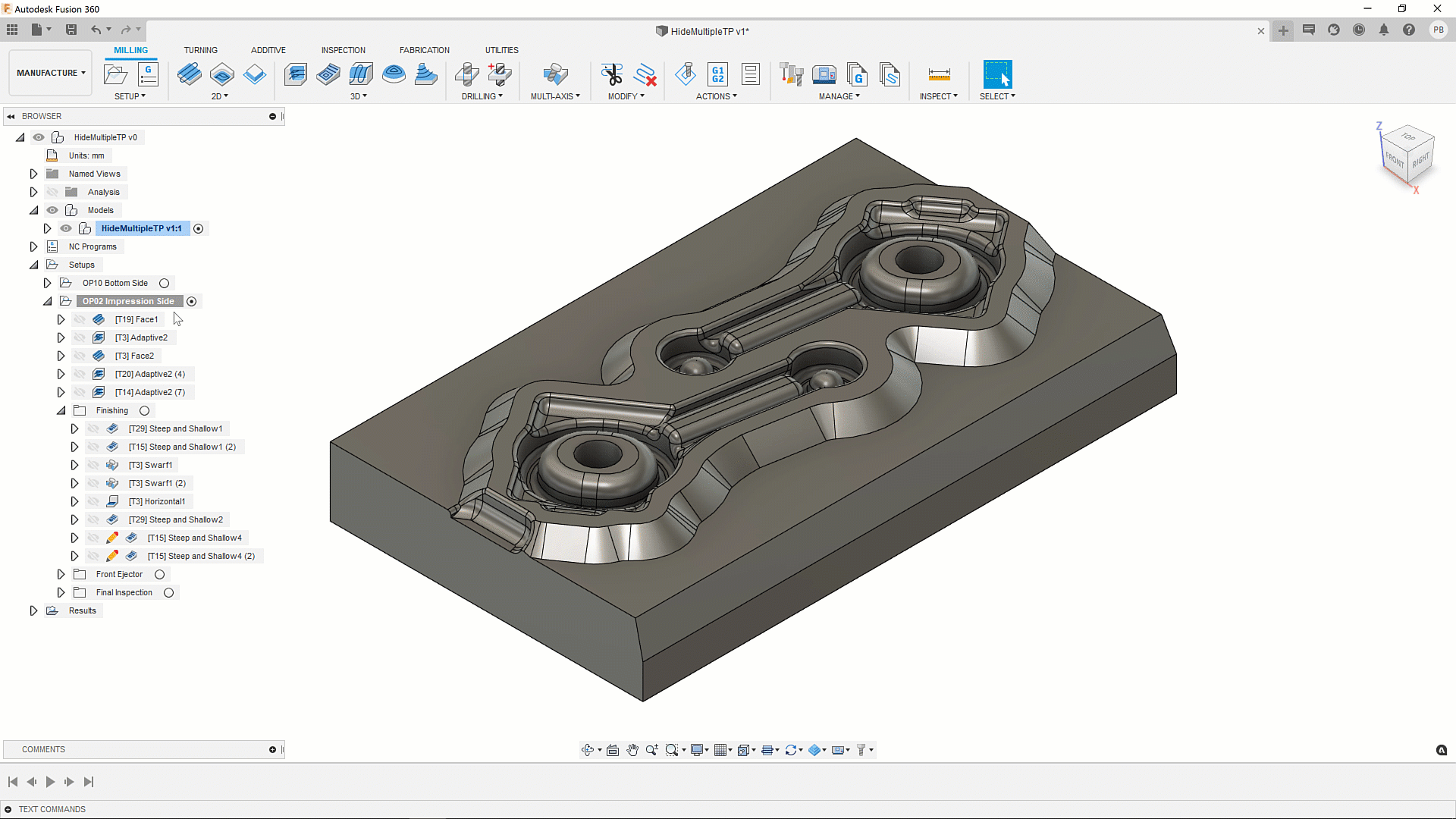Screen dimensions: 1456x819
Task: Click the Post Process G1 G2 icon
Action: point(717,74)
